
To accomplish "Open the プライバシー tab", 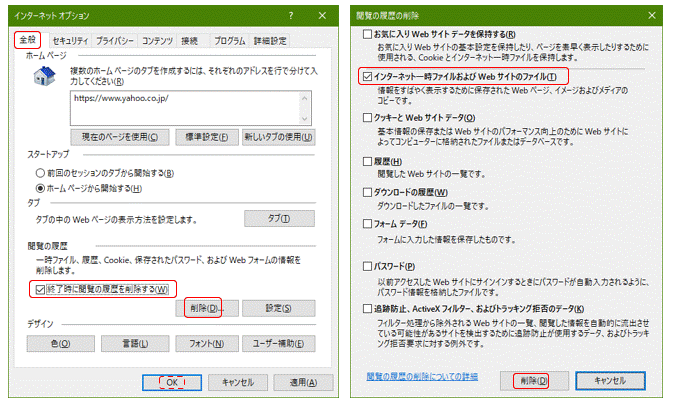I will [115, 41].
